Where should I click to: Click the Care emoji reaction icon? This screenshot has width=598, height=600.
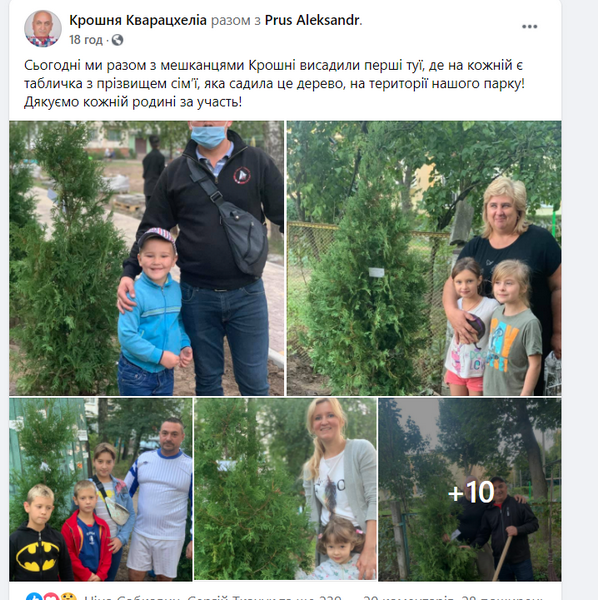click(x=68, y=597)
